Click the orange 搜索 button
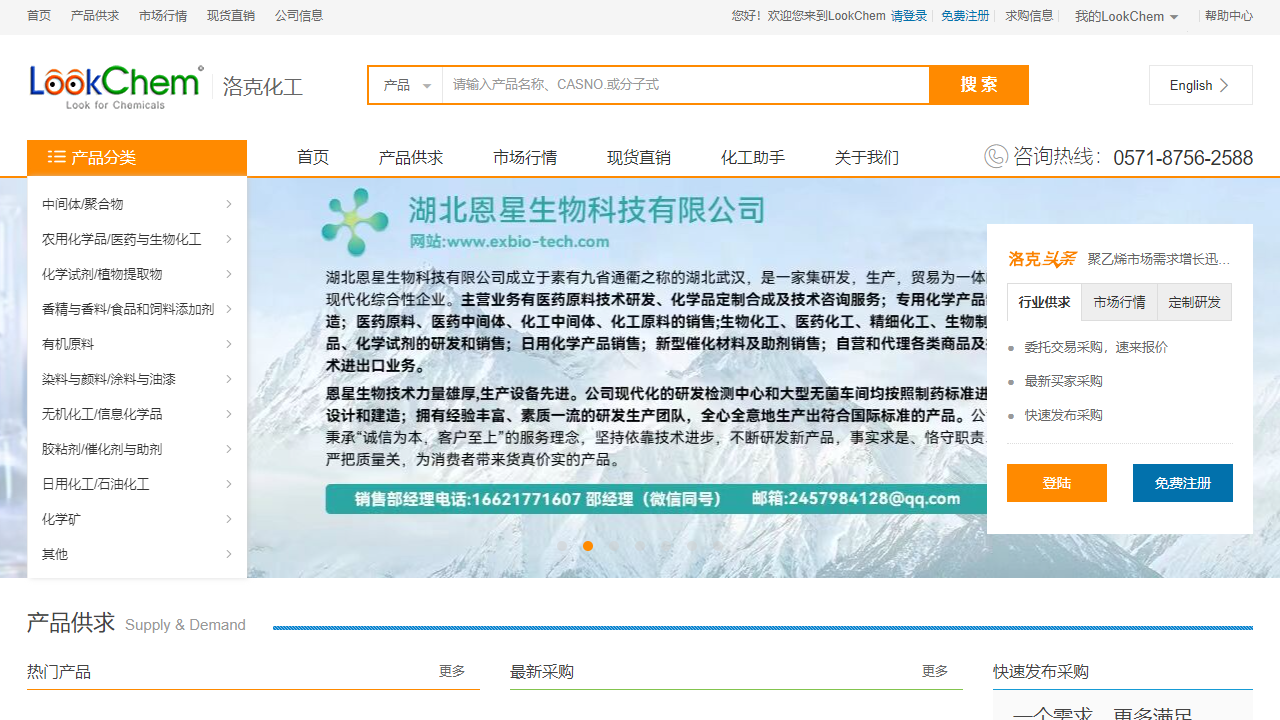 (979, 85)
